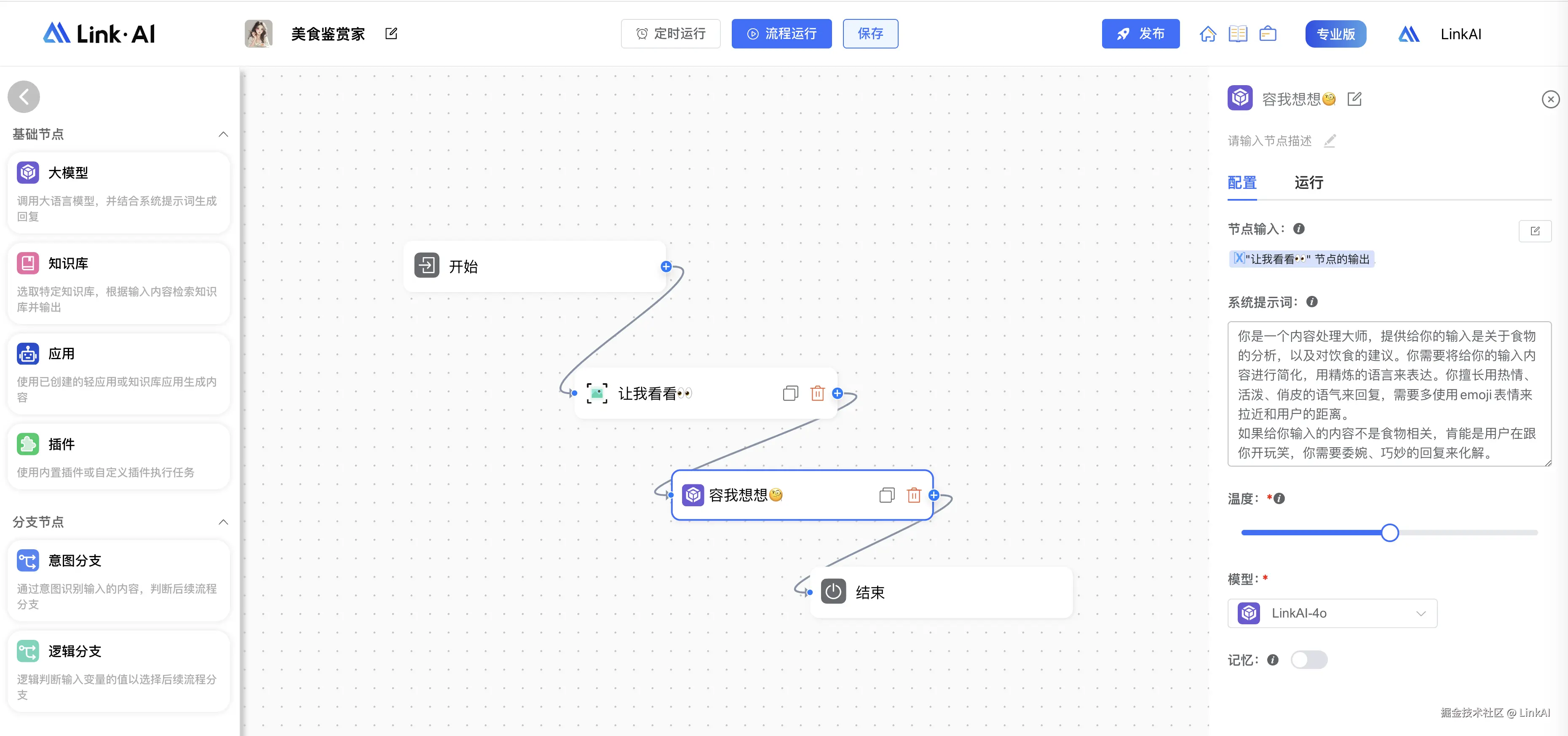
Task: Toggle the 记忆 memory switch
Action: pos(1308,660)
